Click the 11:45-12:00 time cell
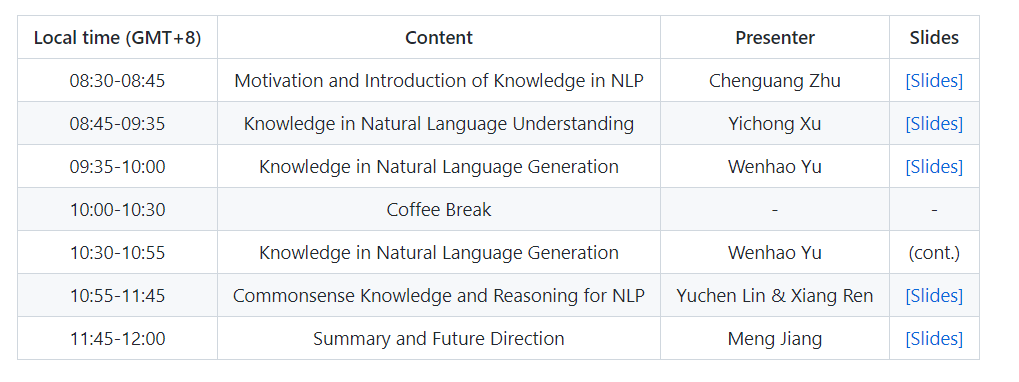The image size is (1019, 382). coord(118,338)
